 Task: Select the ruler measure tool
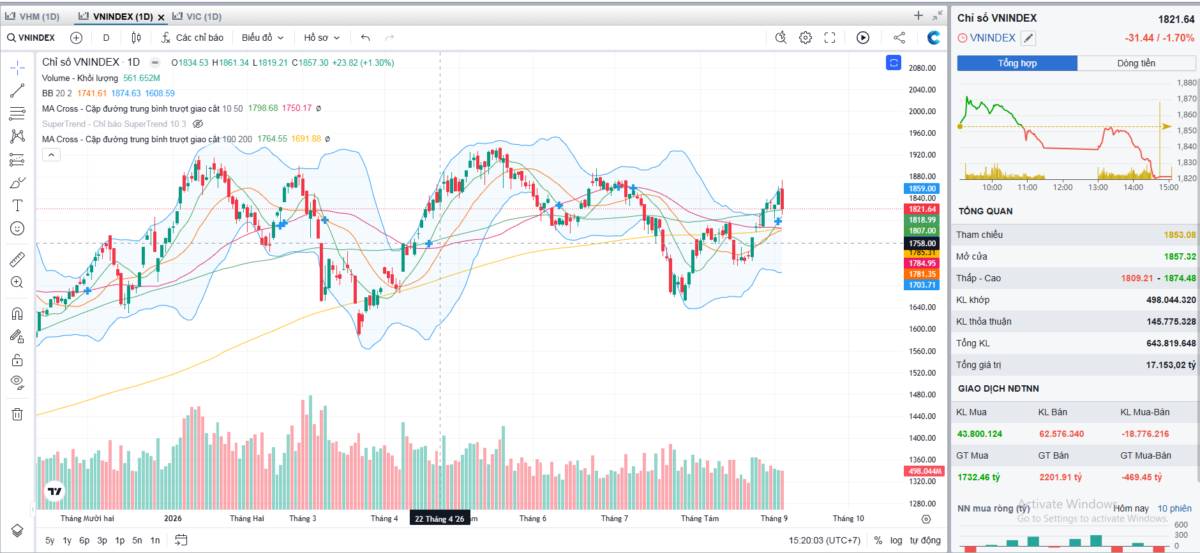tap(17, 259)
